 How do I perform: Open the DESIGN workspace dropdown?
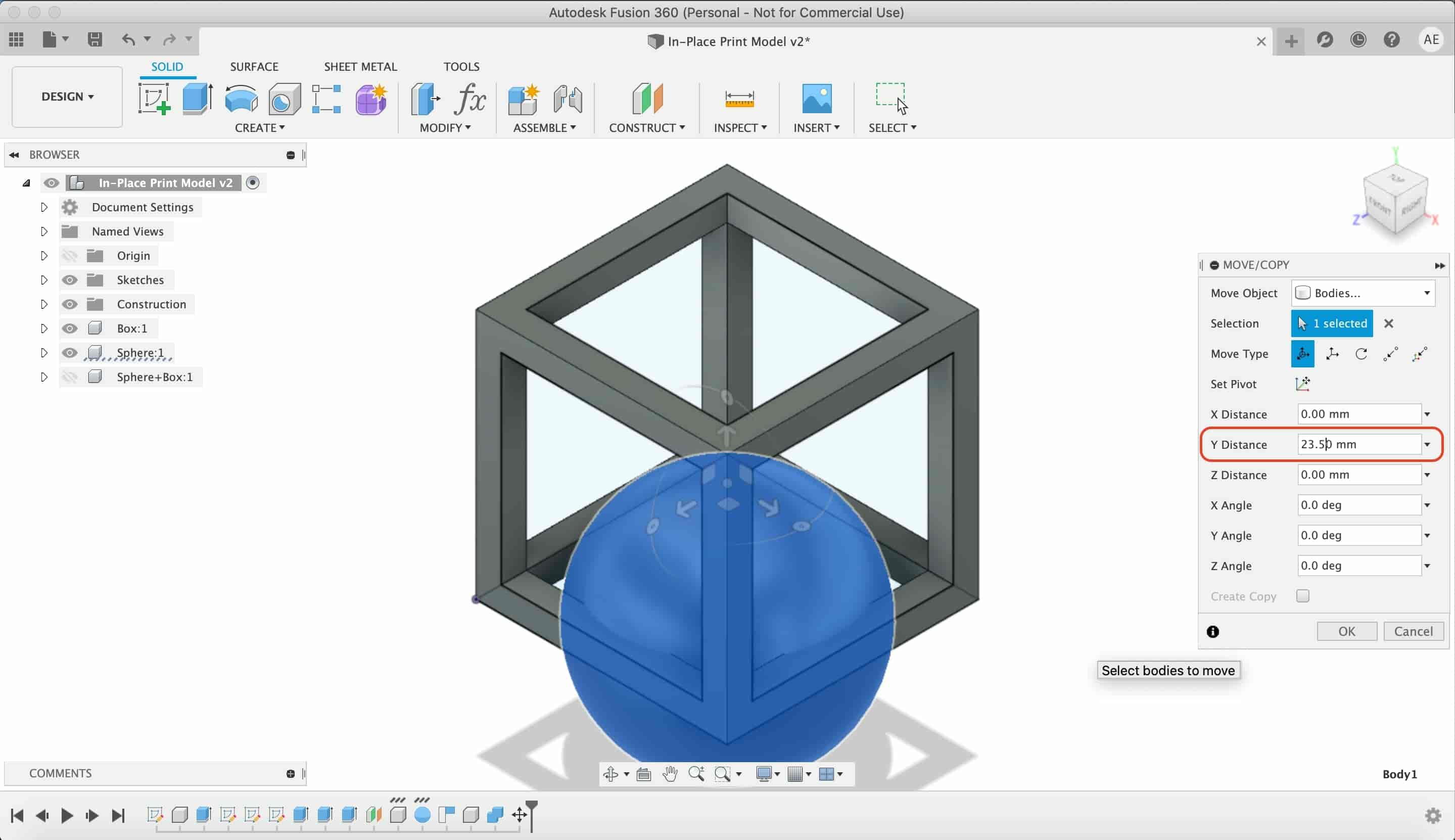[x=68, y=97]
